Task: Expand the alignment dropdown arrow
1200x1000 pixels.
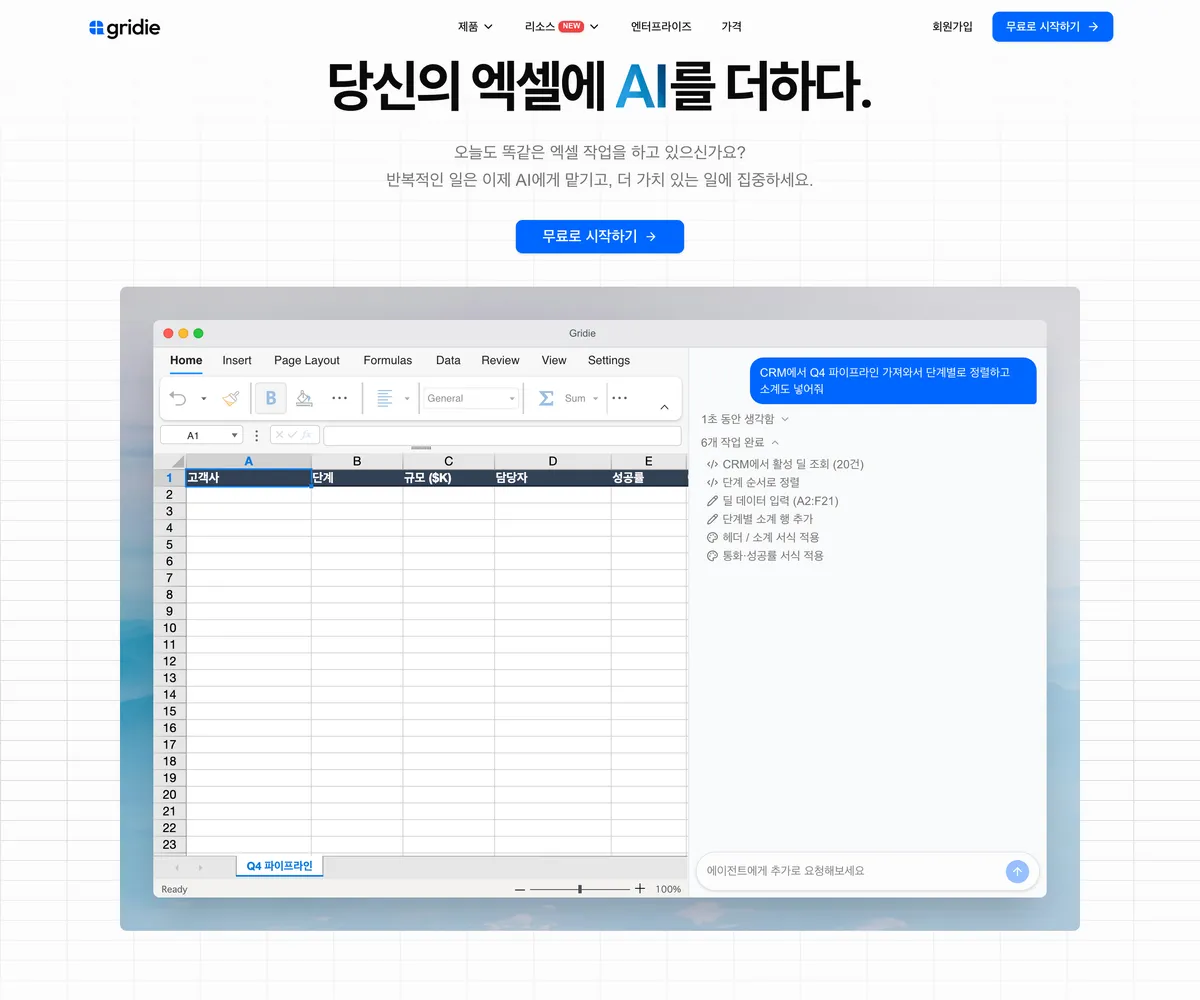Action: click(x=407, y=398)
